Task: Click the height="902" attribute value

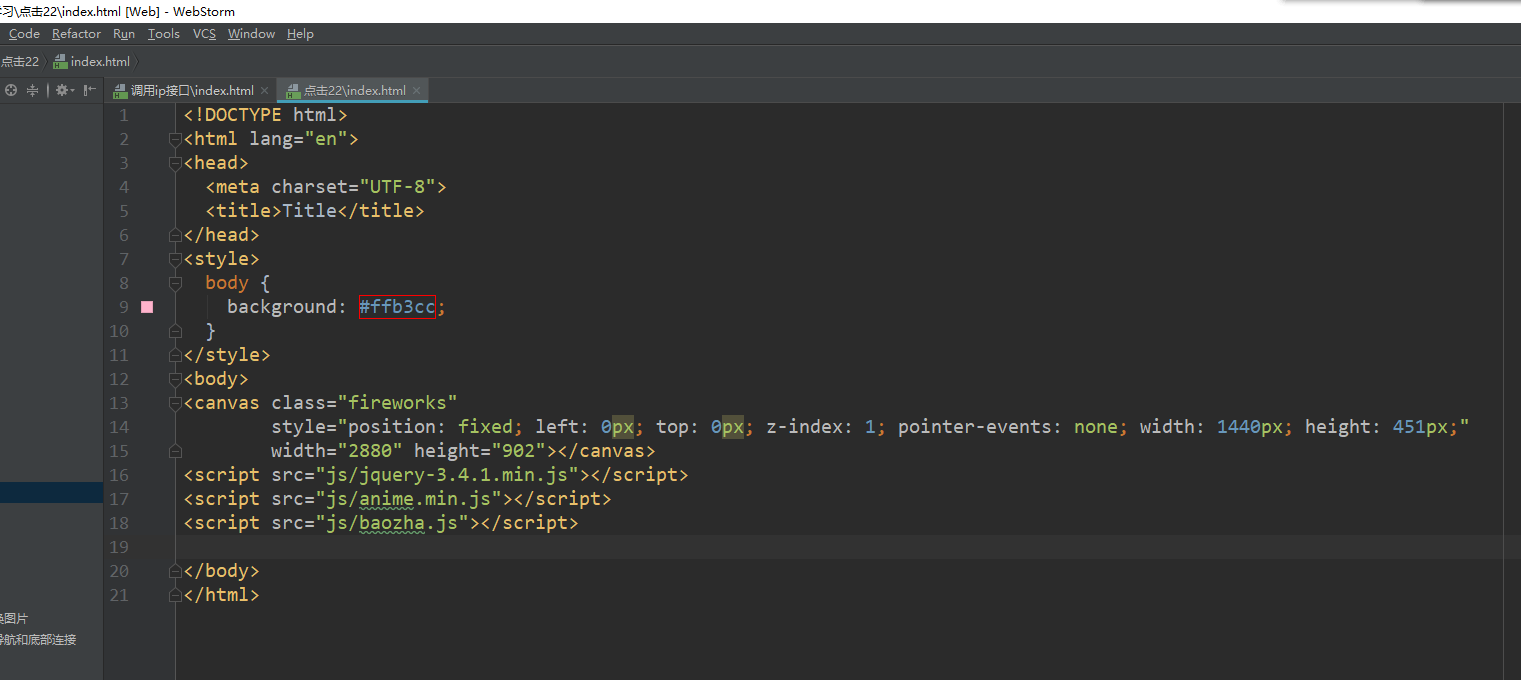Action: [480, 451]
